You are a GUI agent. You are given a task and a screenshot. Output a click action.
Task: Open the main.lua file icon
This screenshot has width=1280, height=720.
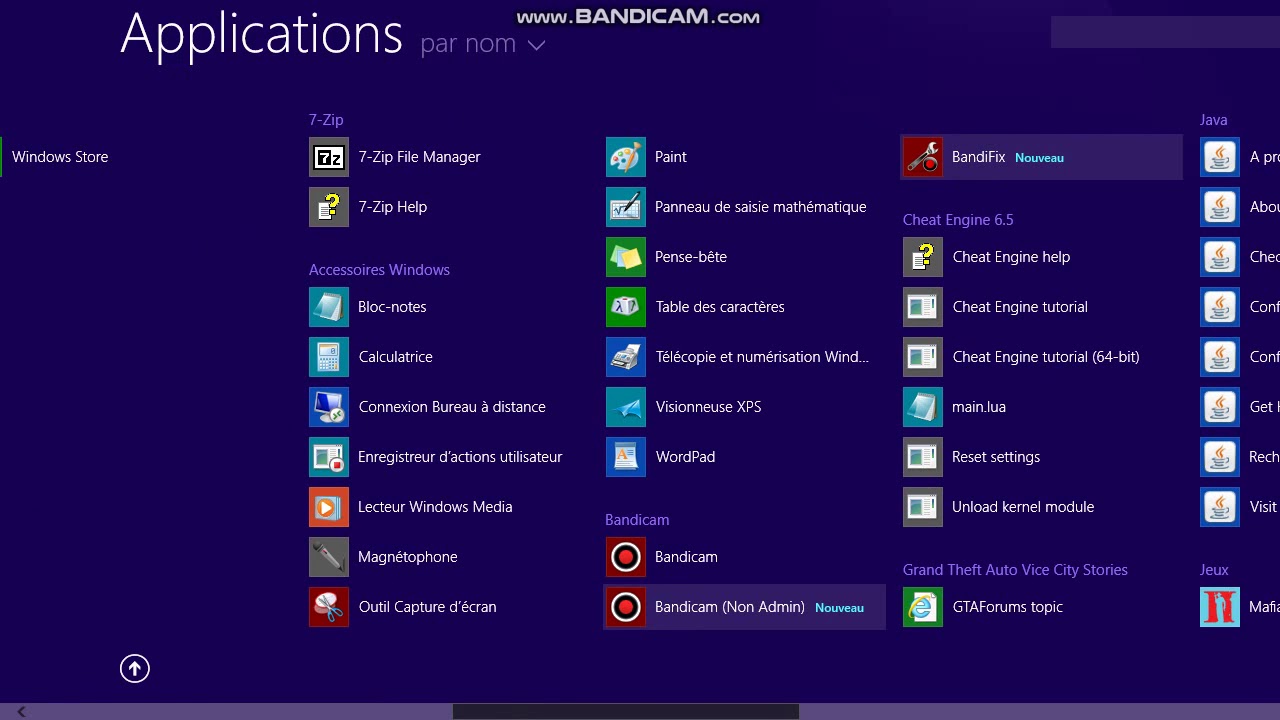point(923,407)
